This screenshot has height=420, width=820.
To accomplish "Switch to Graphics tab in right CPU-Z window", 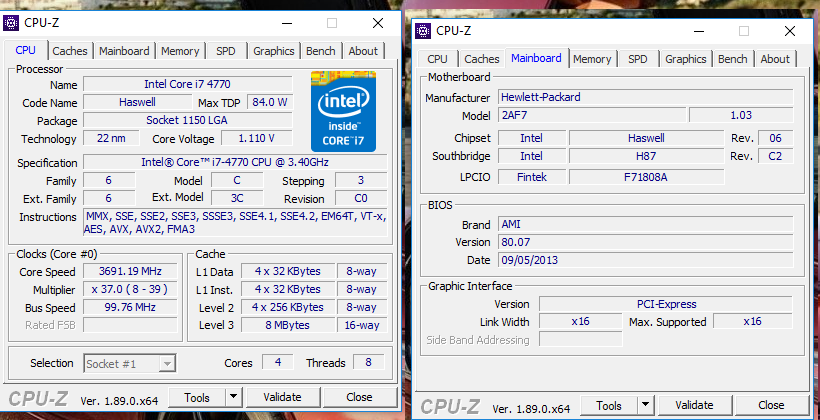I will (x=686, y=59).
